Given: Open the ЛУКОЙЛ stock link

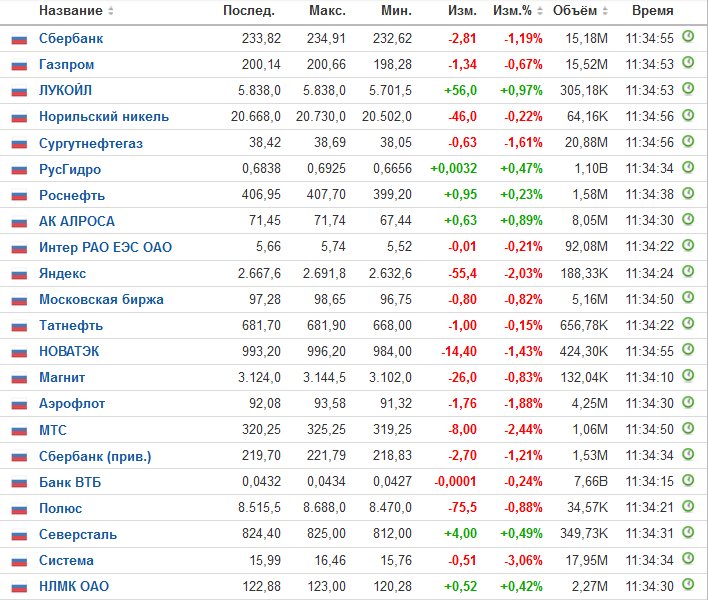Looking at the screenshot, I should [65, 91].
